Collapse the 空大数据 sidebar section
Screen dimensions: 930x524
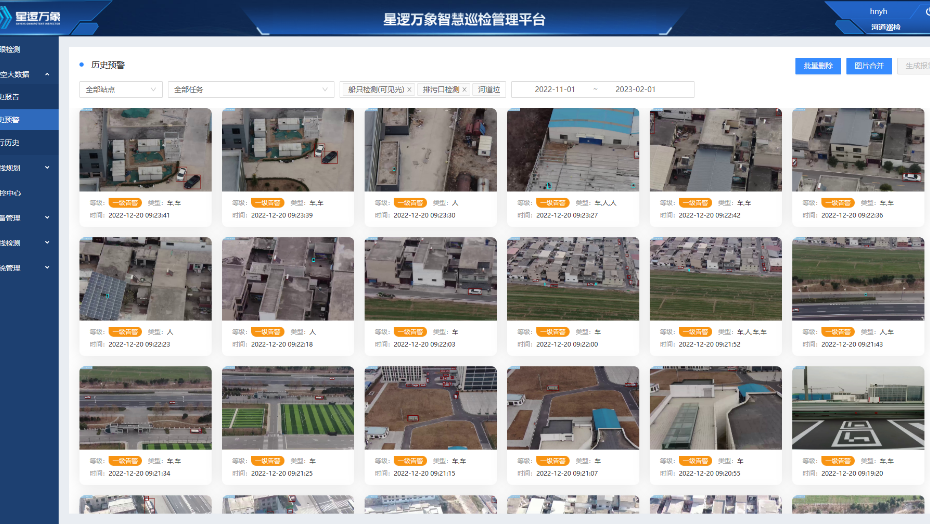[x=48, y=74]
